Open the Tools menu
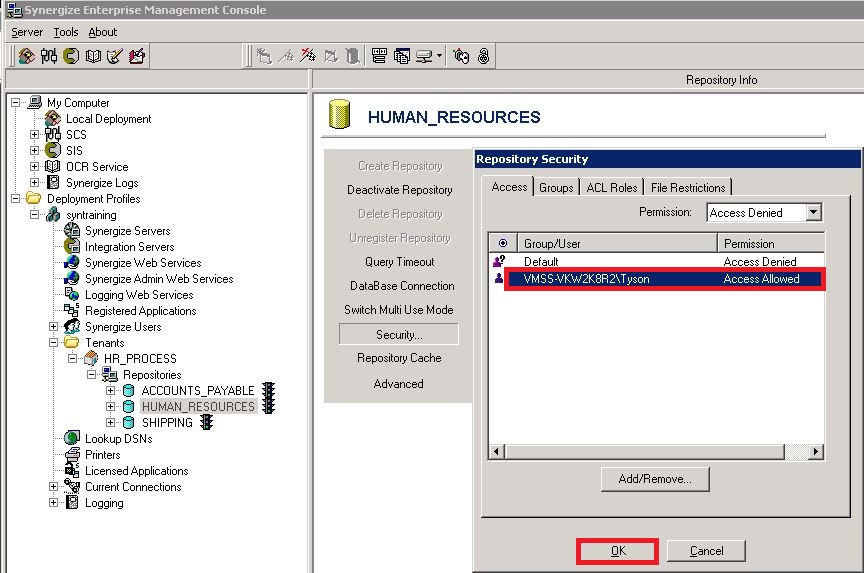This screenshot has height=573, width=864. coord(66,32)
